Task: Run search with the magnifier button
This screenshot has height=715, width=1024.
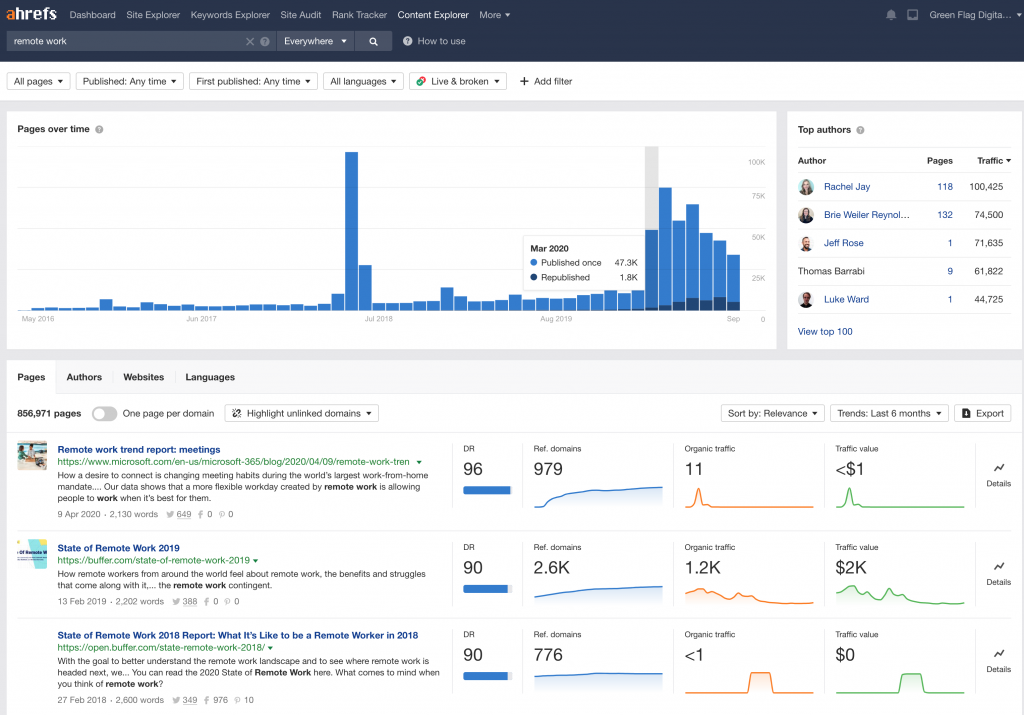Action: tap(374, 41)
